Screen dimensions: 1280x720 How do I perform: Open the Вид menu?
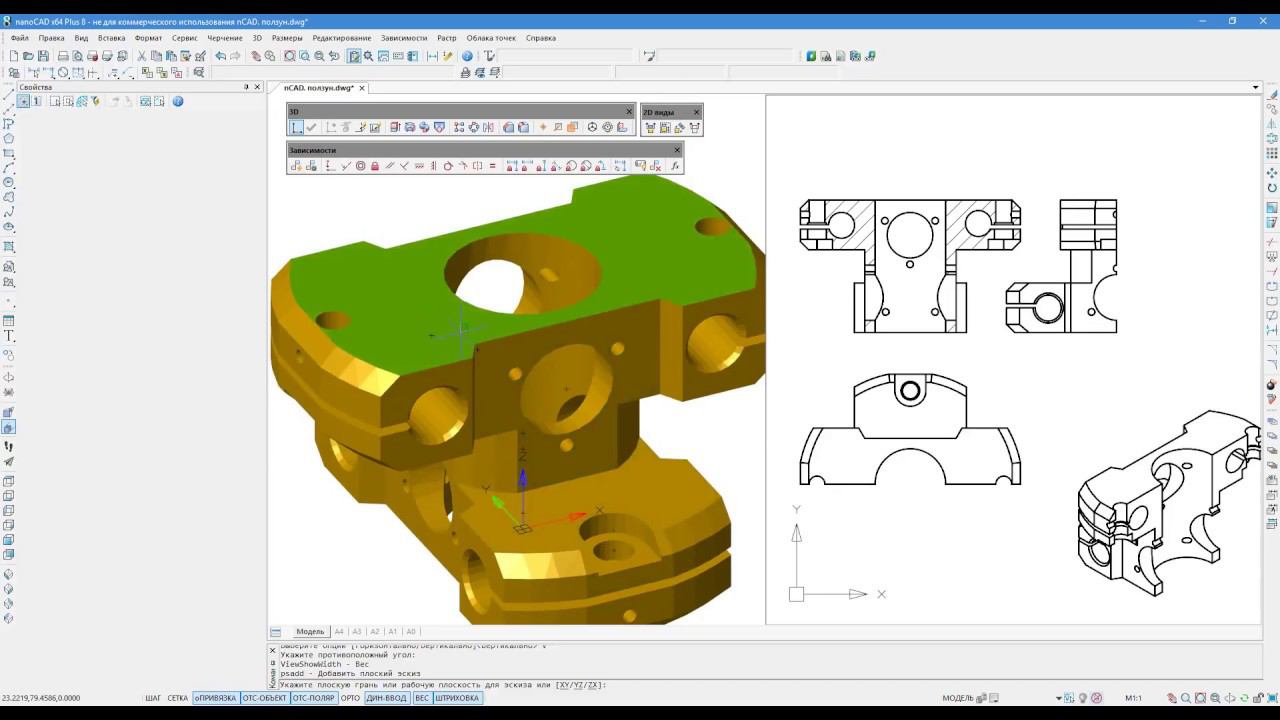pyautogui.click(x=81, y=38)
